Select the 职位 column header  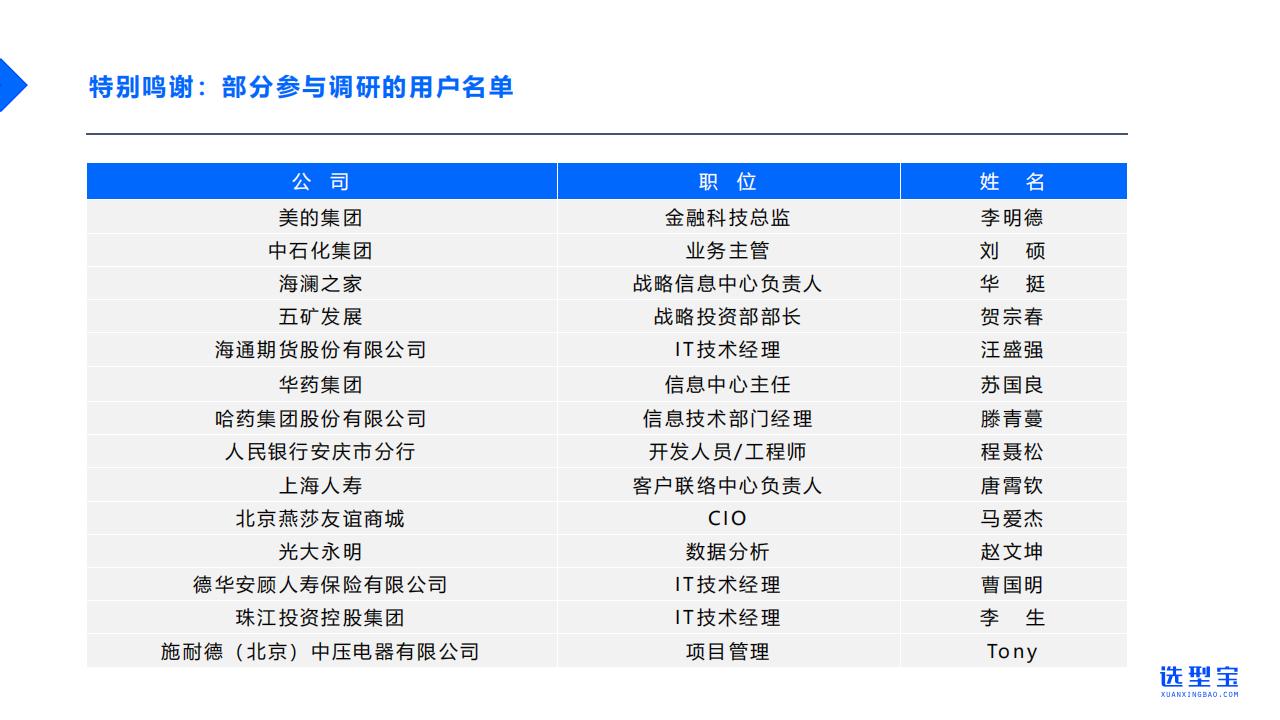728,181
